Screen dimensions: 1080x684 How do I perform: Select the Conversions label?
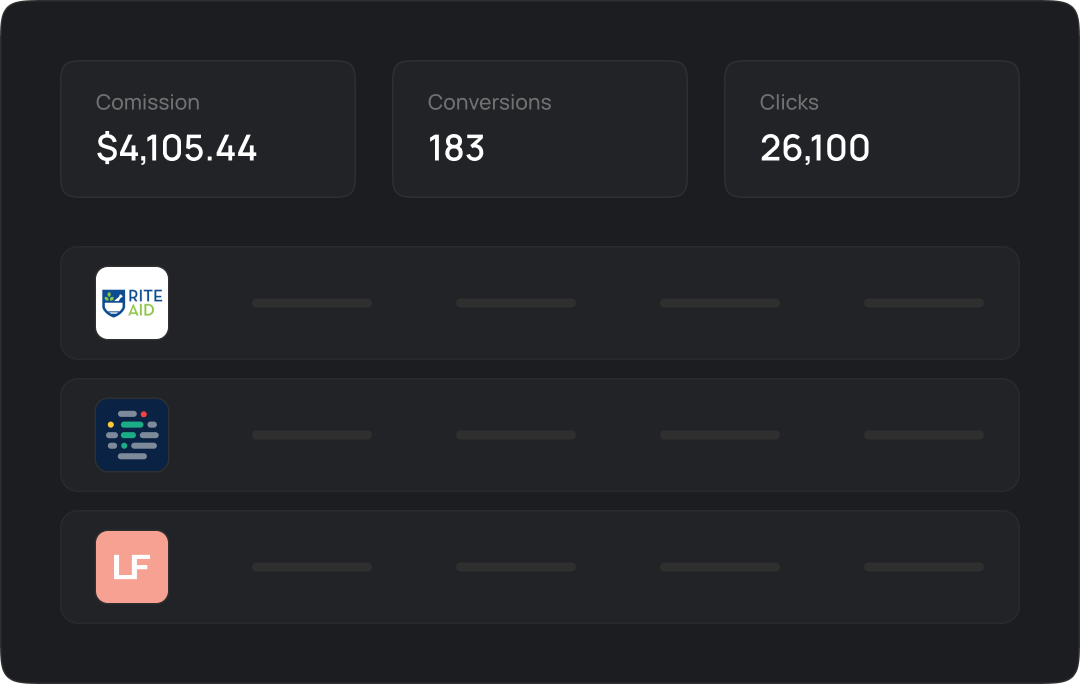pos(489,102)
